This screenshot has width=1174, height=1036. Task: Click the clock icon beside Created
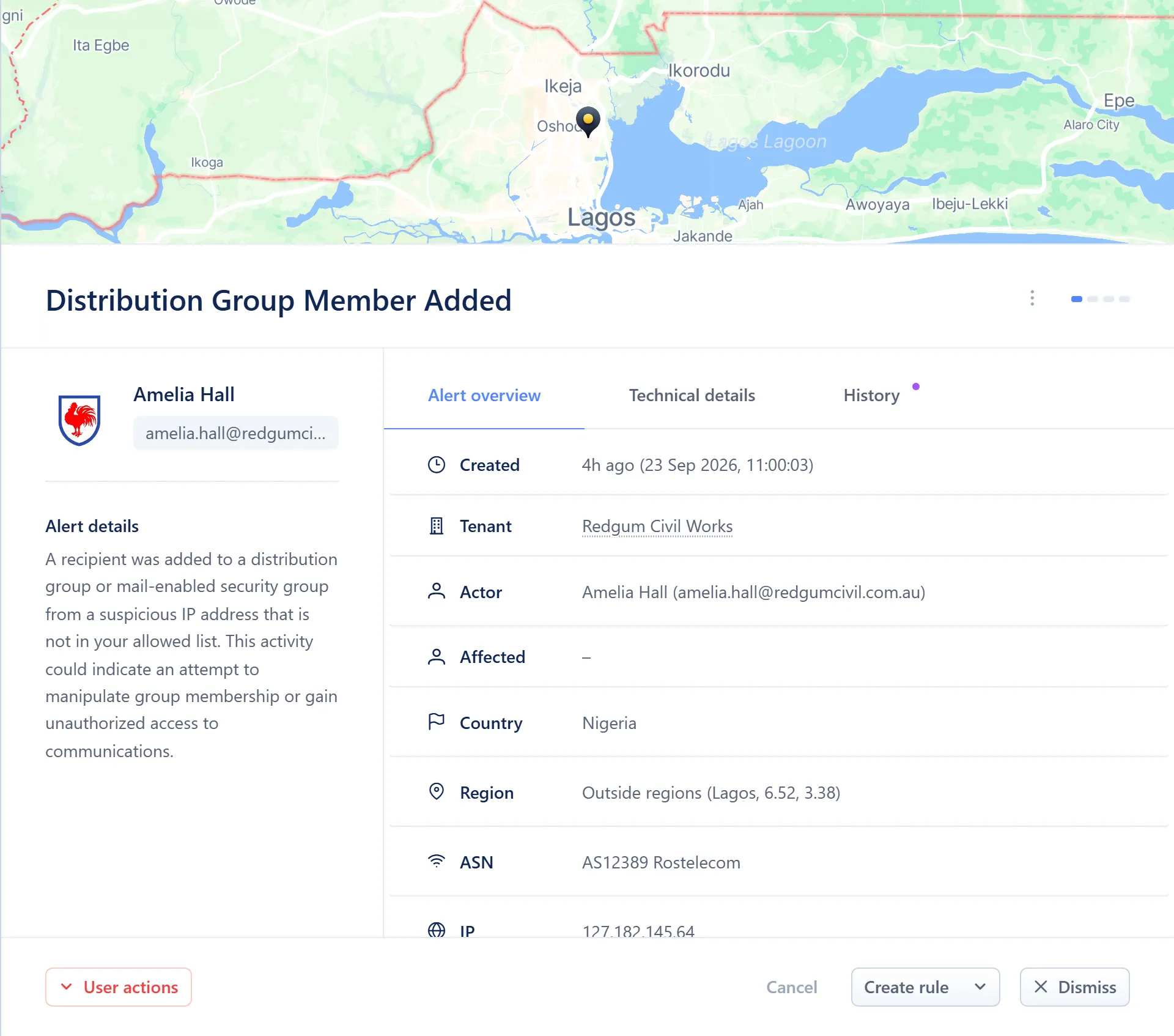tap(437, 465)
